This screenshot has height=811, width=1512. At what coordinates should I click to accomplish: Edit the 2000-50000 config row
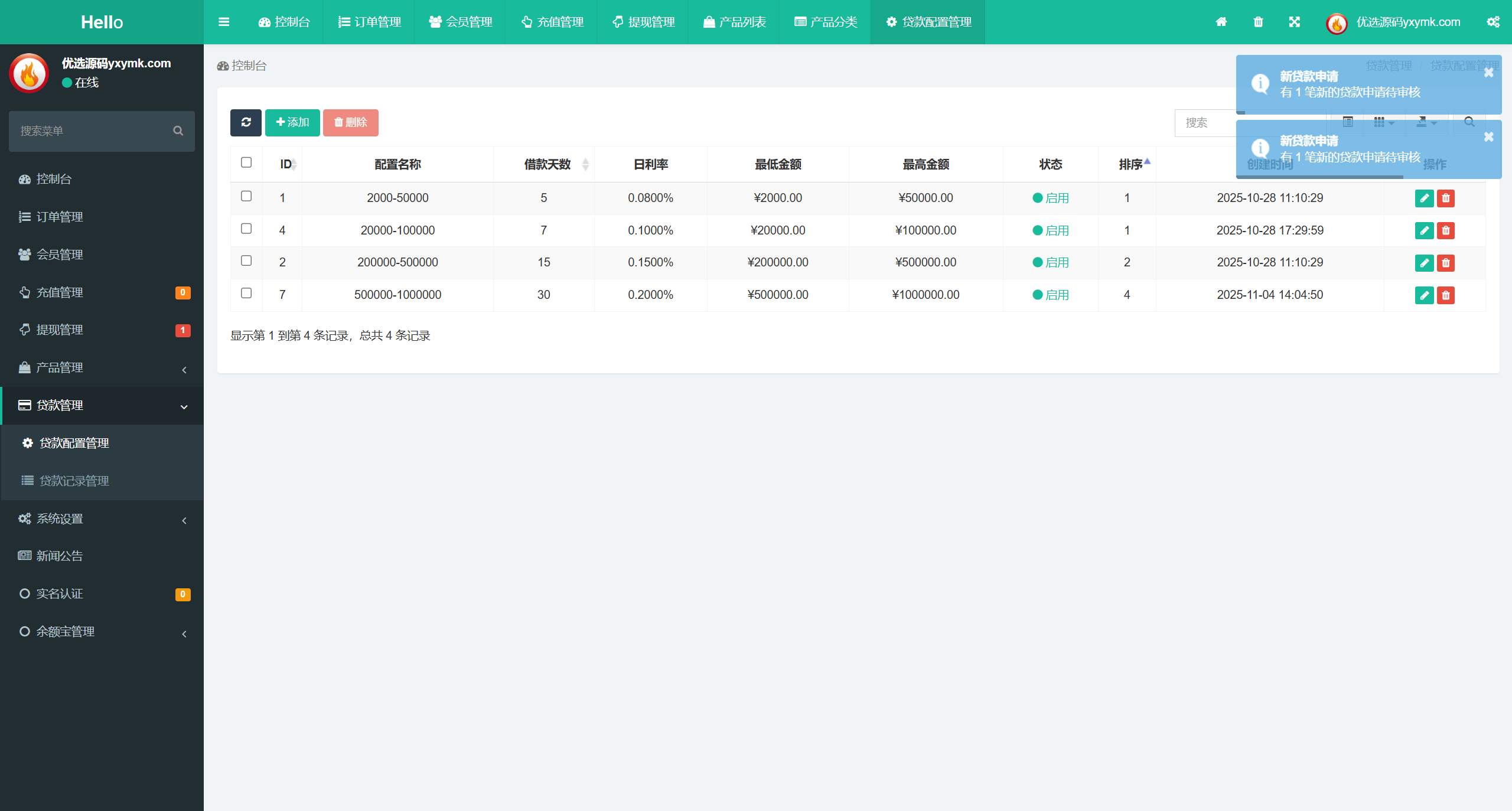pos(1424,198)
